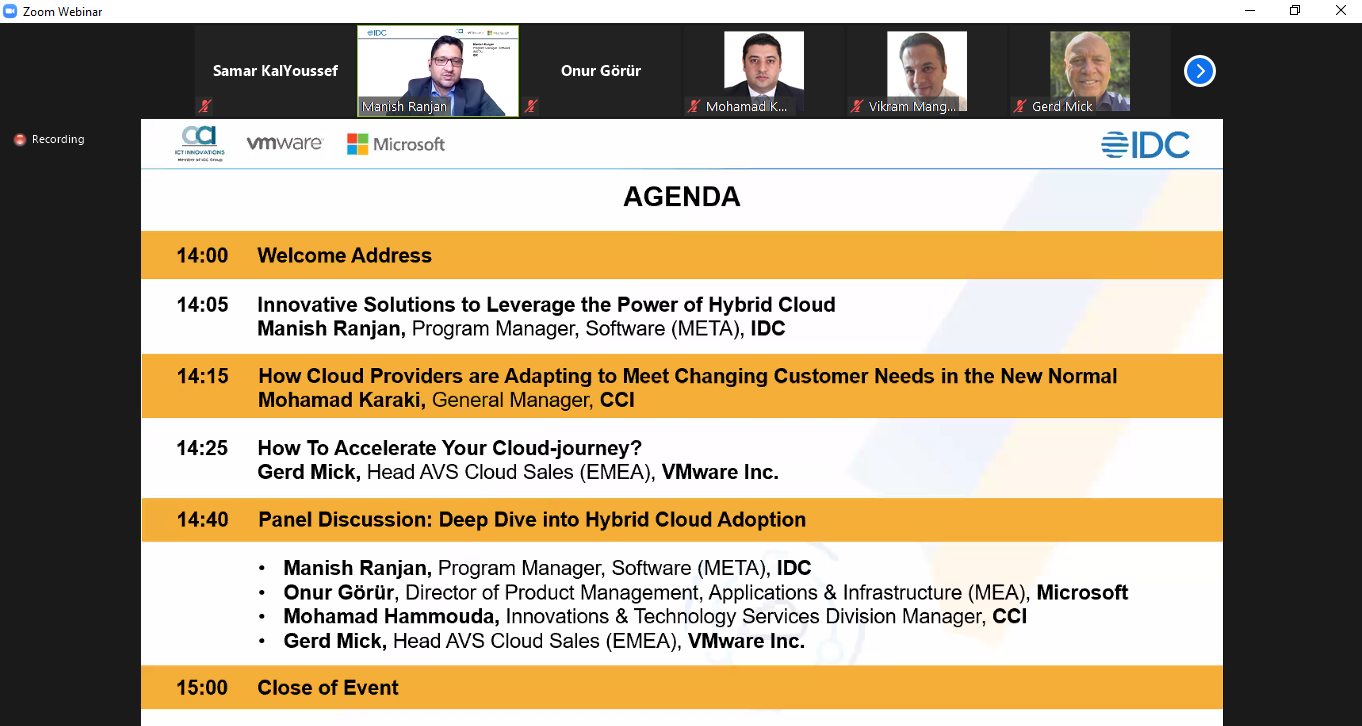Click the red Recording indicator icon

click(19, 140)
